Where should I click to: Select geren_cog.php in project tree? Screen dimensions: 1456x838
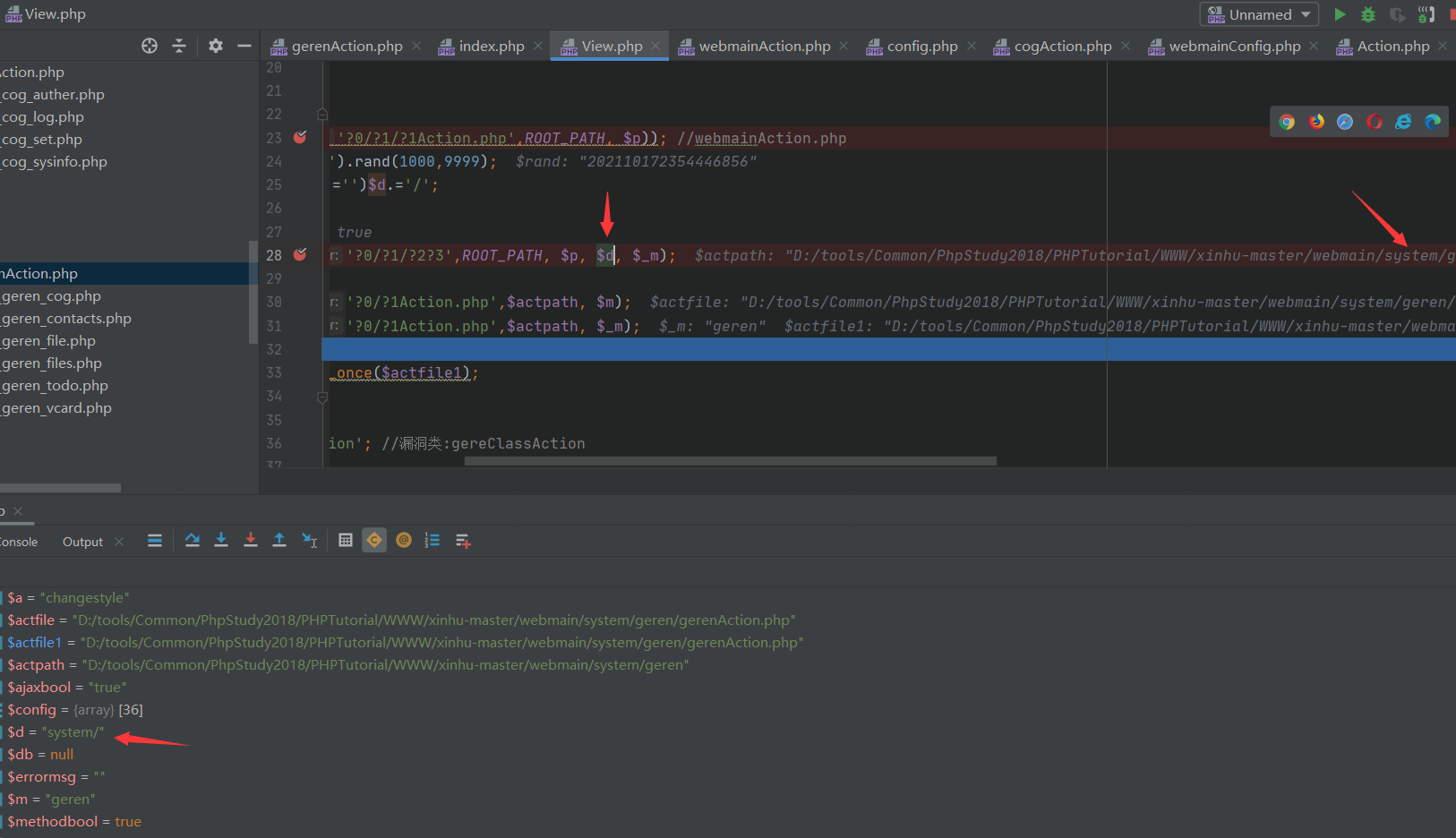click(51, 295)
